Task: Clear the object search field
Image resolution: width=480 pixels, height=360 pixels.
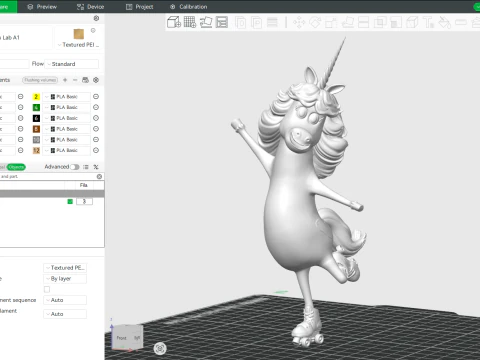Action: coord(99,176)
